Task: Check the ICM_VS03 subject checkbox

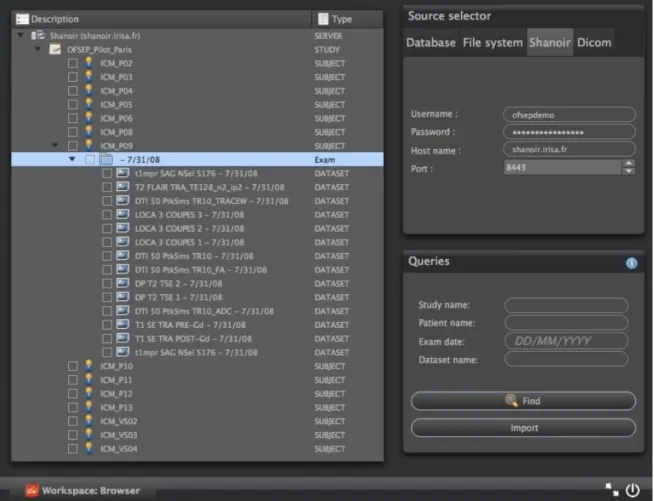Action: pyautogui.click(x=73, y=435)
